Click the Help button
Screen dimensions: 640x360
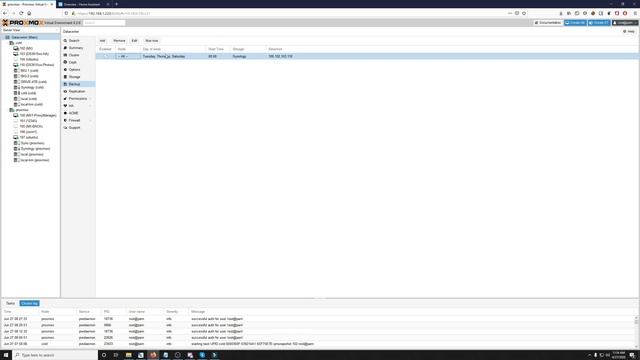[x=629, y=31]
